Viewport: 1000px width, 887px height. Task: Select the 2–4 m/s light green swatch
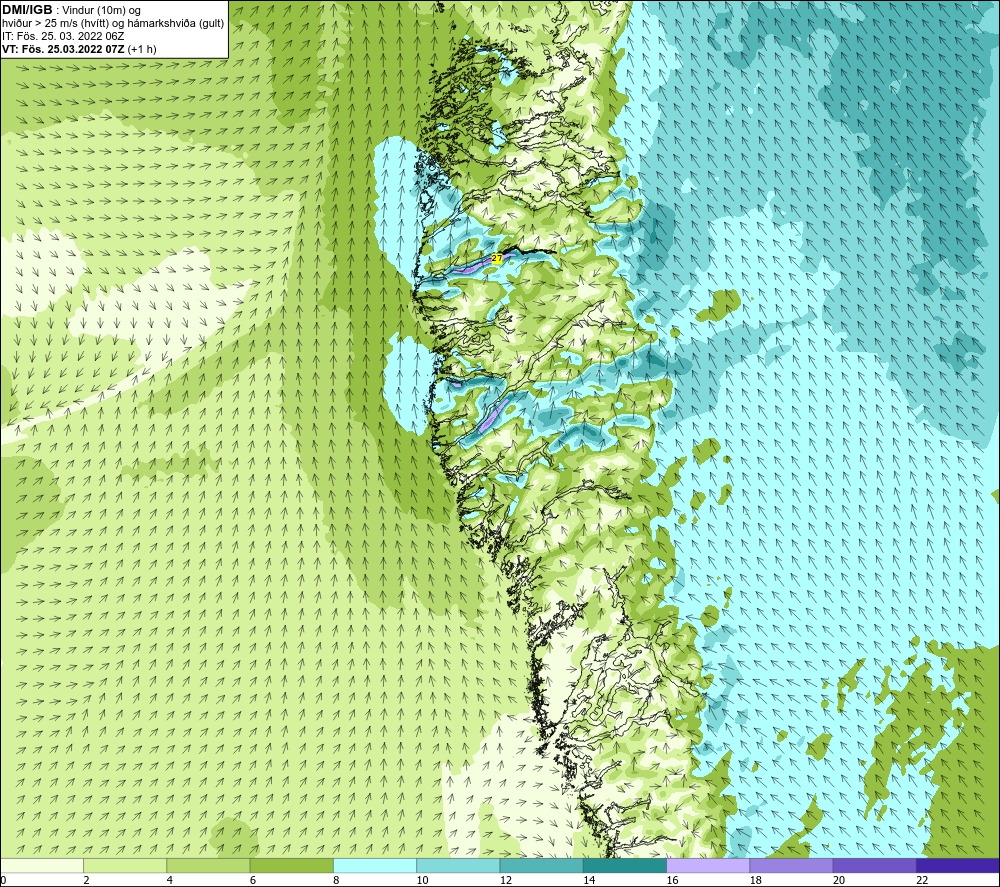(125, 865)
